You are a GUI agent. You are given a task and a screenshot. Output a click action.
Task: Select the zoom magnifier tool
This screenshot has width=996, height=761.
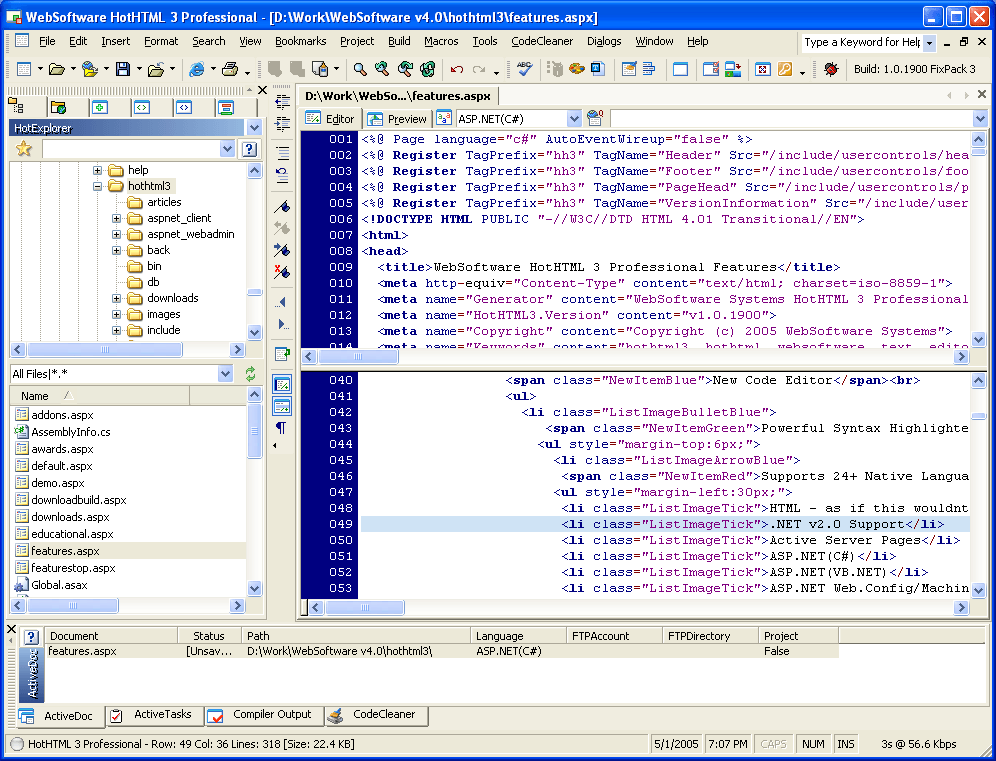[x=360, y=70]
